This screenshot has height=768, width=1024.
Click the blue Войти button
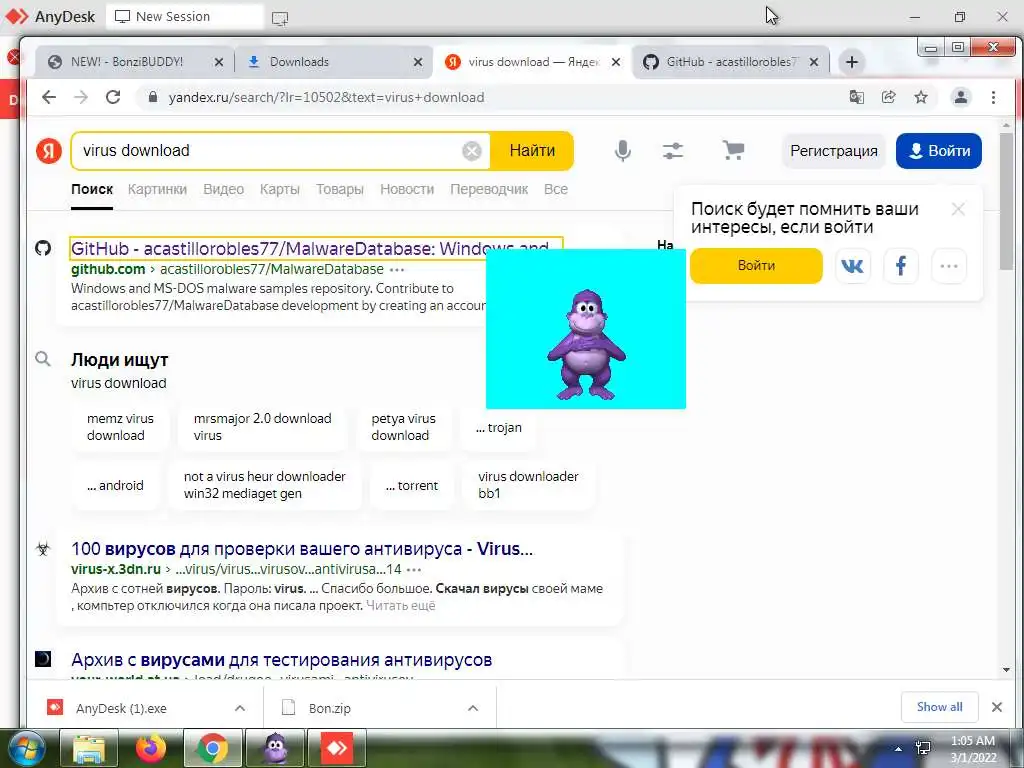point(938,151)
